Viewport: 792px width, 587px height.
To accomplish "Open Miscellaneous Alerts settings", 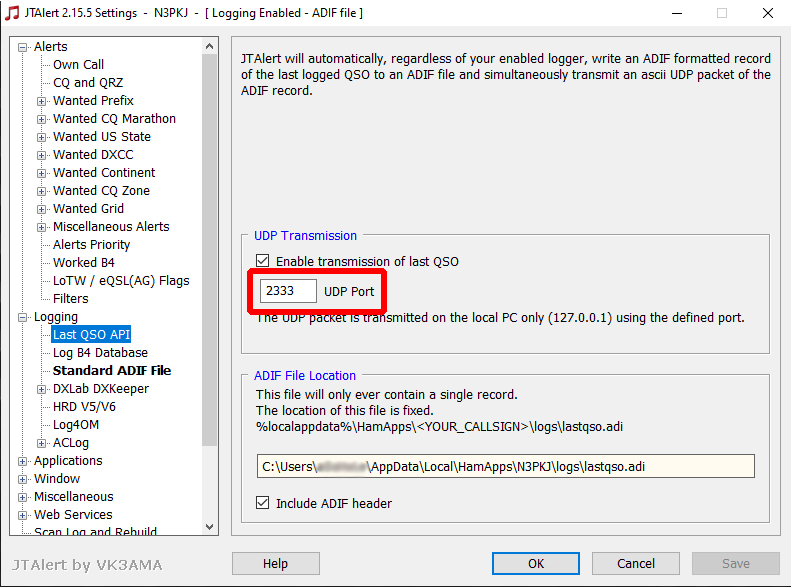I will (x=111, y=226).
